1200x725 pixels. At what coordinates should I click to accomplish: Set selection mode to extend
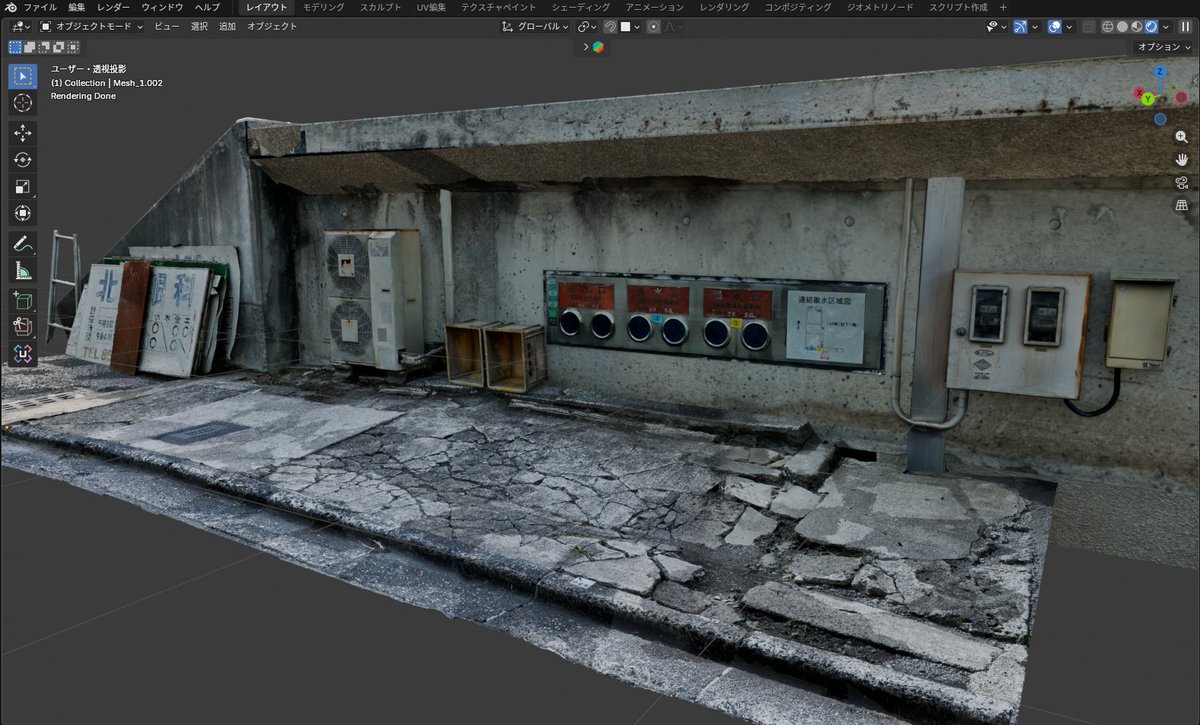pos(29,47)
